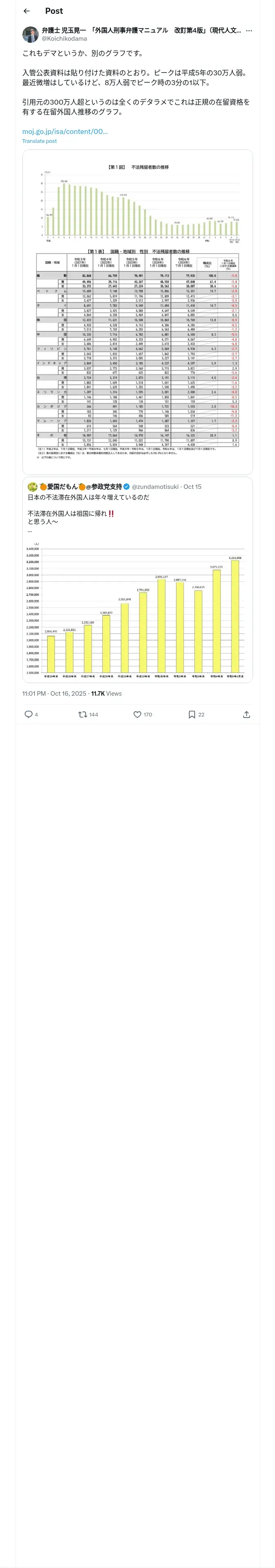Repost this post with retweet icon

point(83,714)
